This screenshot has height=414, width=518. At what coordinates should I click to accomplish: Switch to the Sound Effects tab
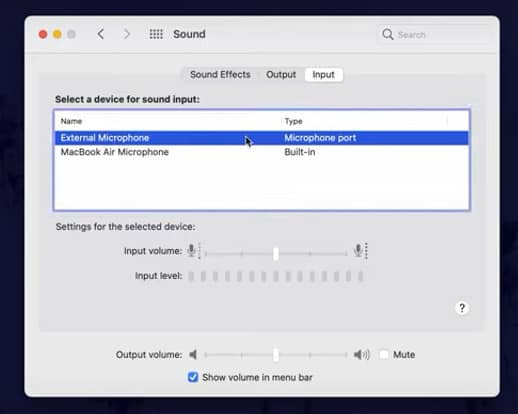(220, 74)
